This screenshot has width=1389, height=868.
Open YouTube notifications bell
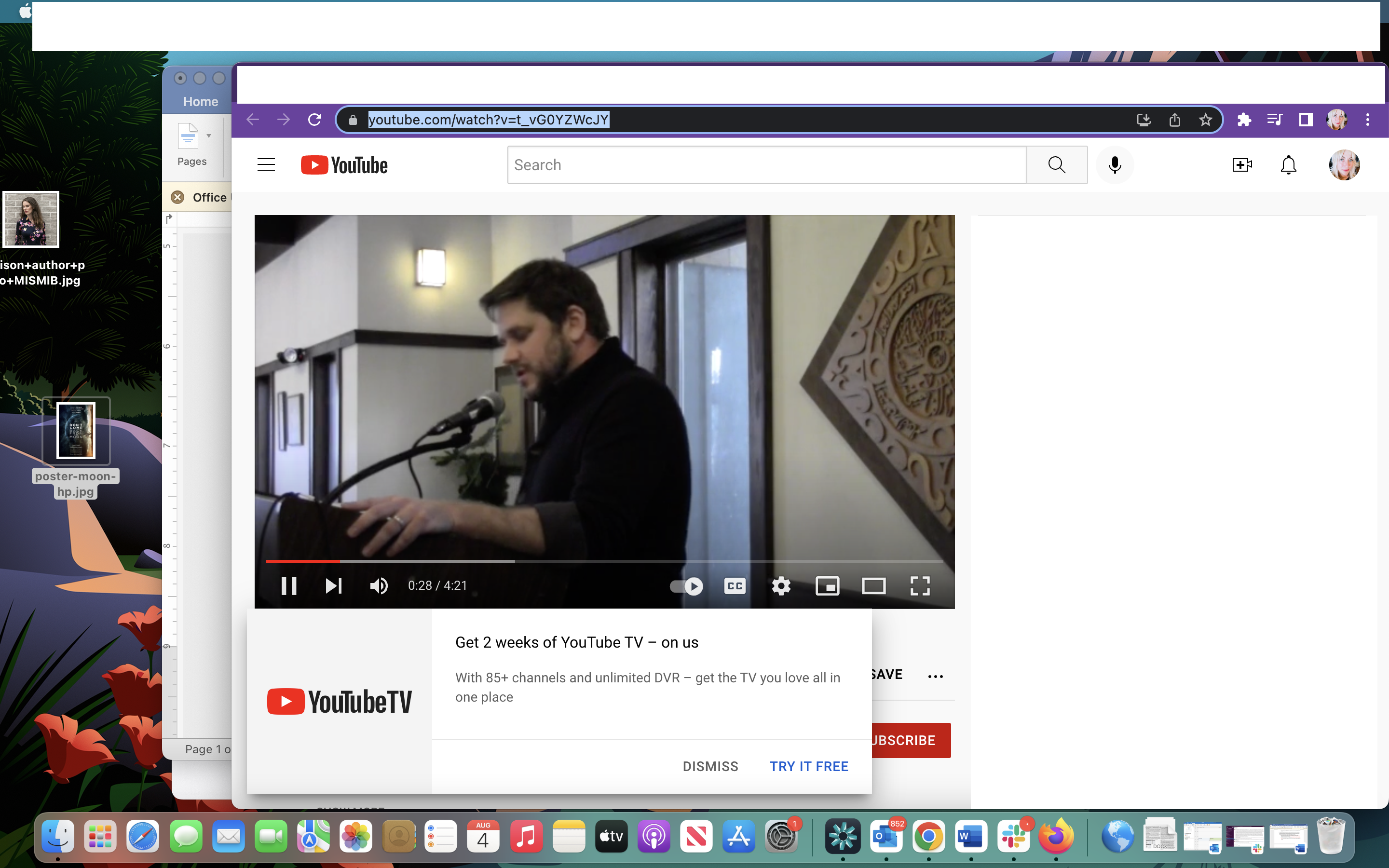pos(1289,165)
